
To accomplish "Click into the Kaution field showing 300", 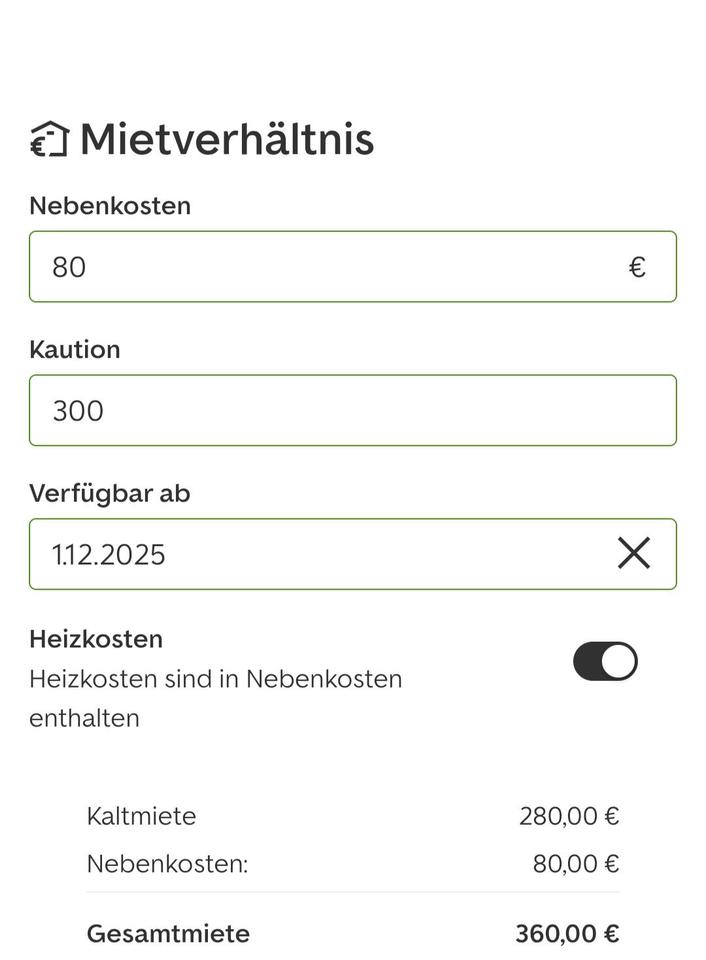I will [x=352, y=410].
